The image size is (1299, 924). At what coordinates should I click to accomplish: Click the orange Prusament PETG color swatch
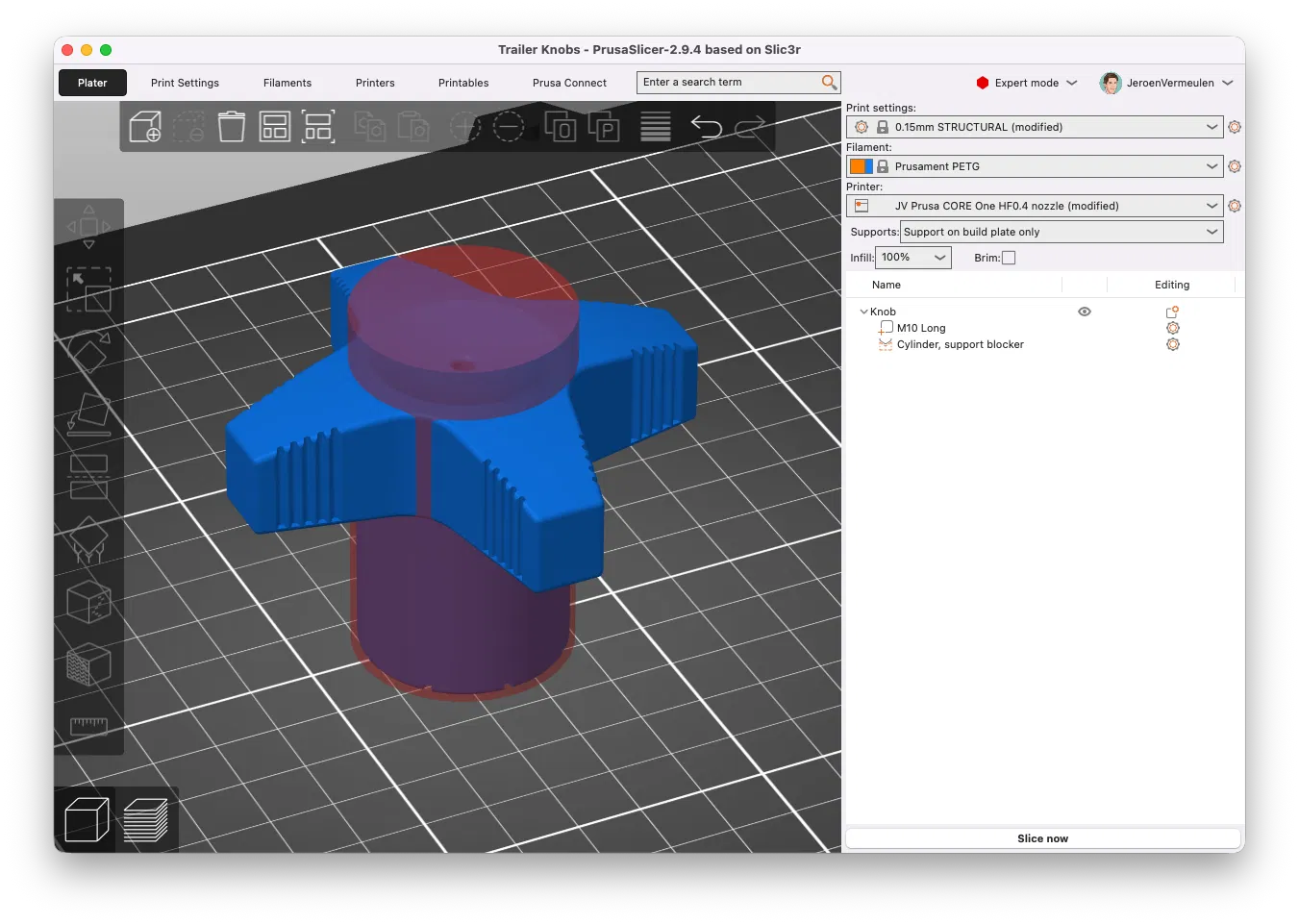[x=857, y=166]
